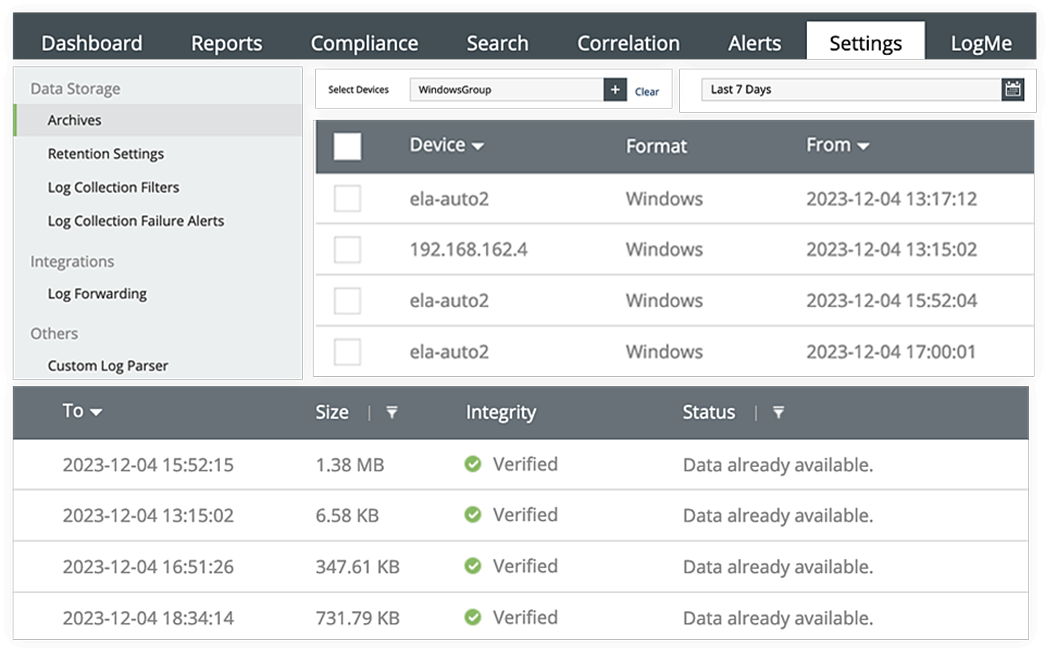Open Retention Settings in the sidebar
Screen dimensions: 1049x653
106,154
